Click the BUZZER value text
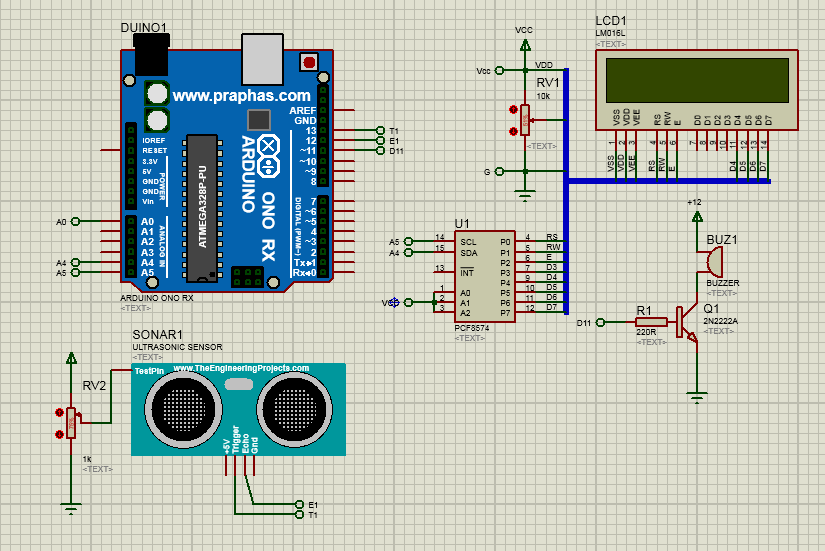This screenshot has width=825, height=551. pos(722,283)
